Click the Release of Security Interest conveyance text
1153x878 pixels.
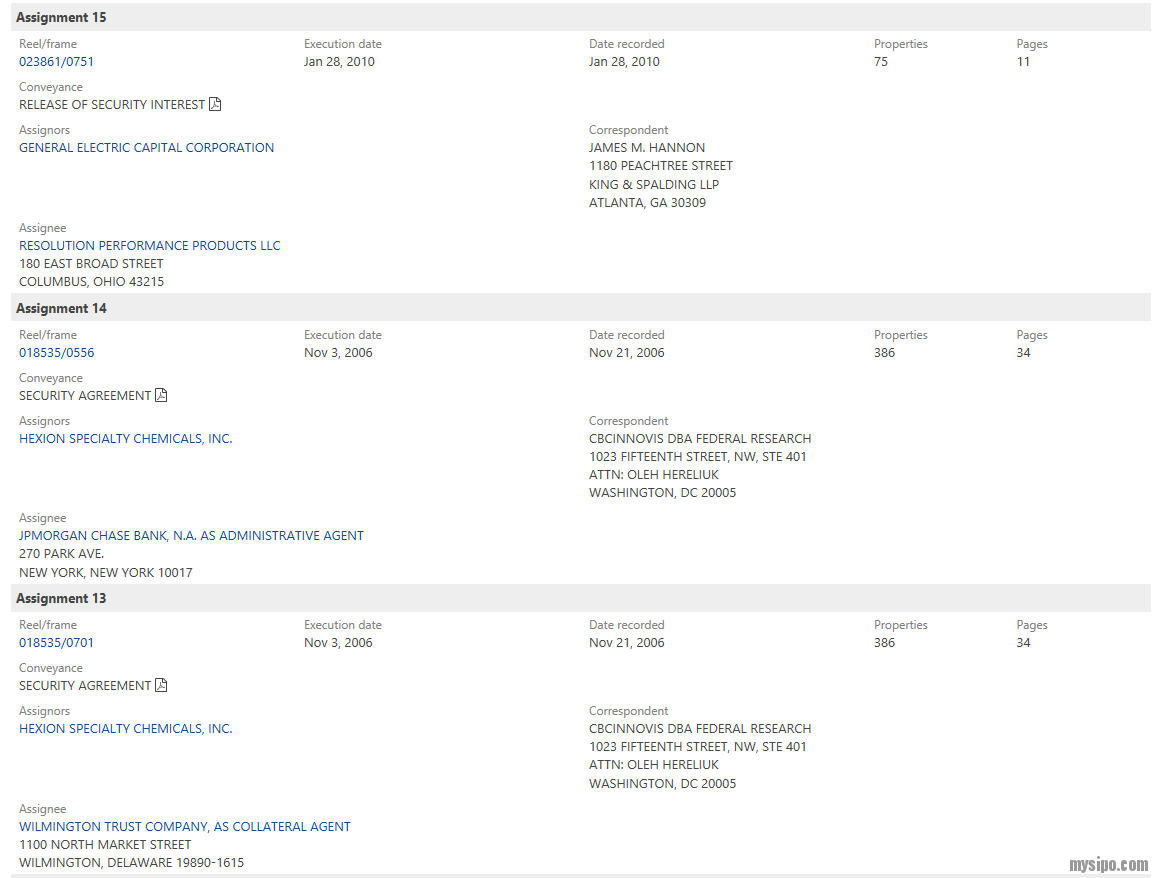[x=112, y=105]
